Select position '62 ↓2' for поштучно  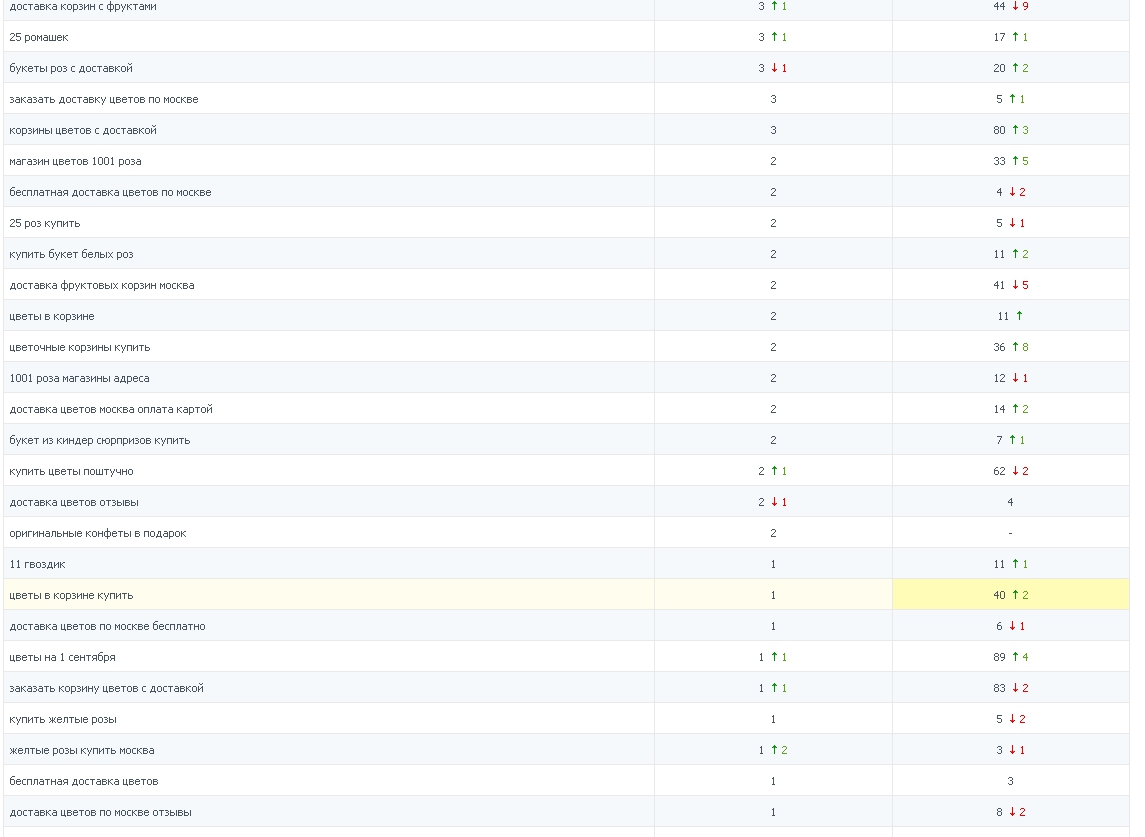tap(1011, 472)
